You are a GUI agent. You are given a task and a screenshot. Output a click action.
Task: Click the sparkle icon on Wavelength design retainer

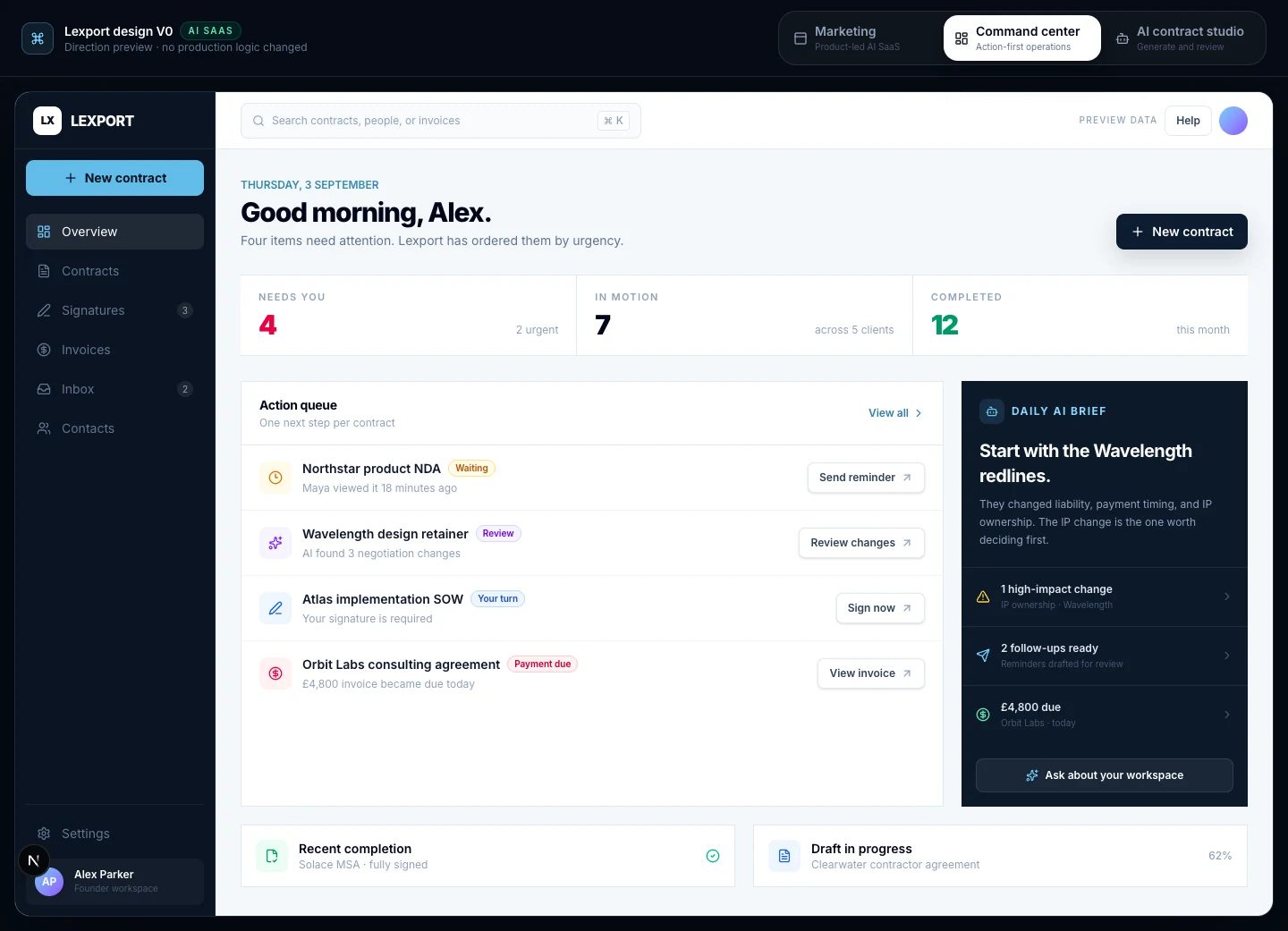pos(275,543)
